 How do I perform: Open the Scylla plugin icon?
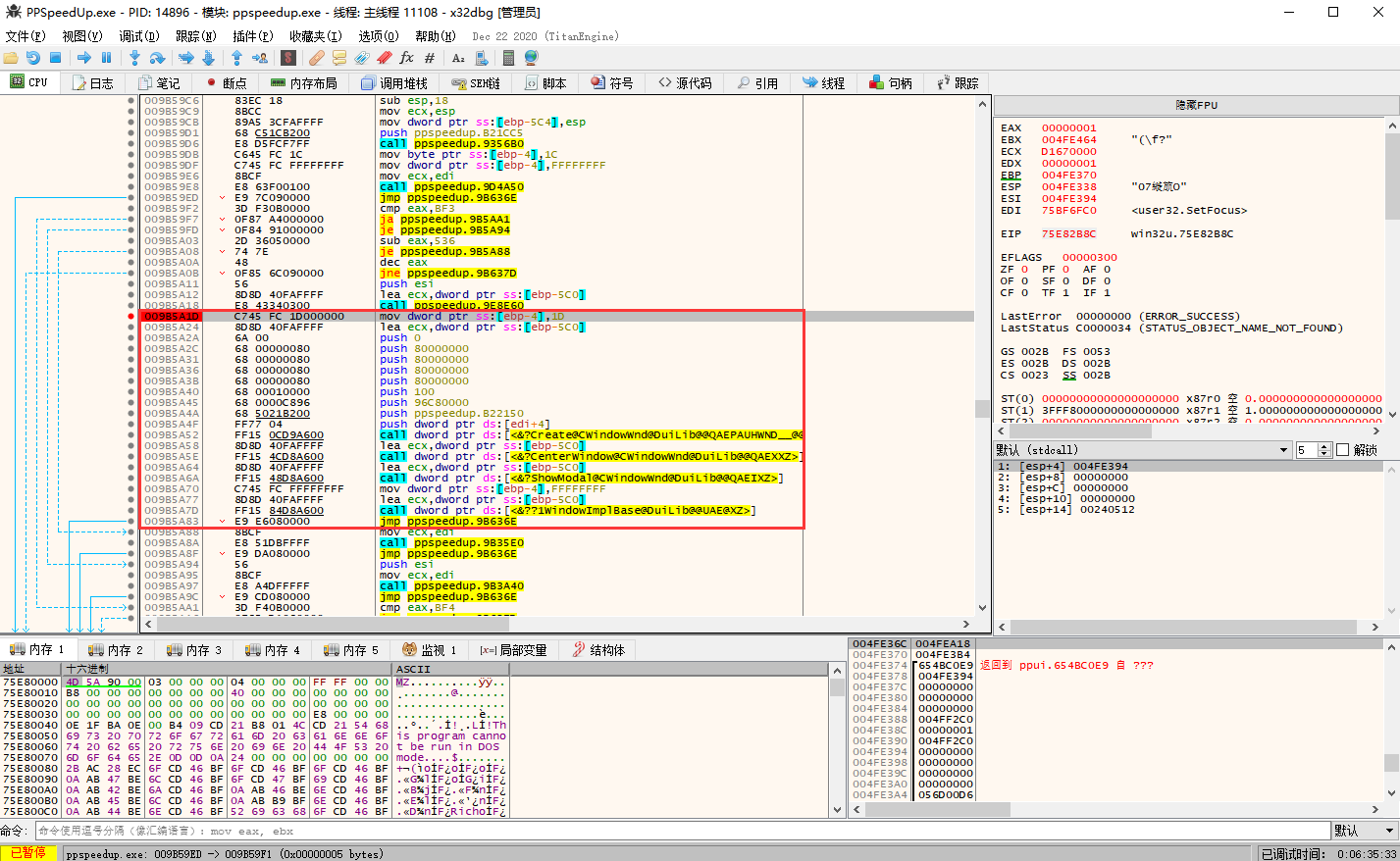point(288,58)
